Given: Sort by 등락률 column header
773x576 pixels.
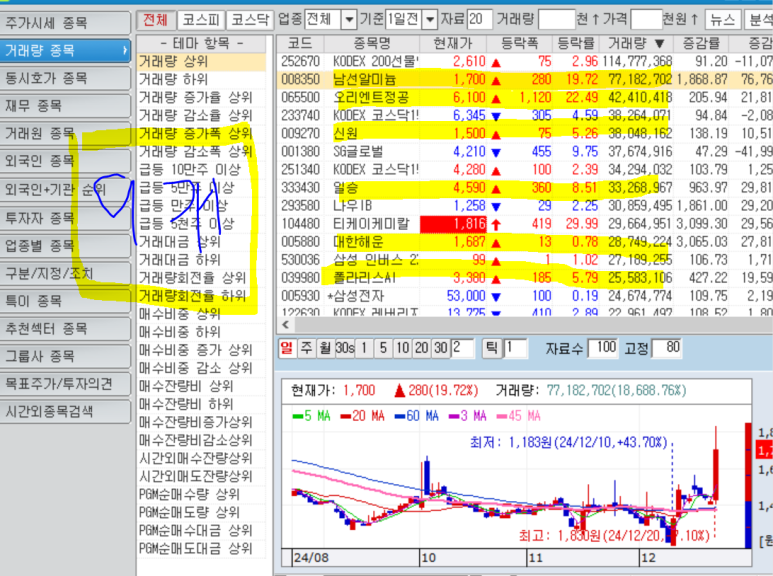Looking at the screenshot, I should pos(576,44).
